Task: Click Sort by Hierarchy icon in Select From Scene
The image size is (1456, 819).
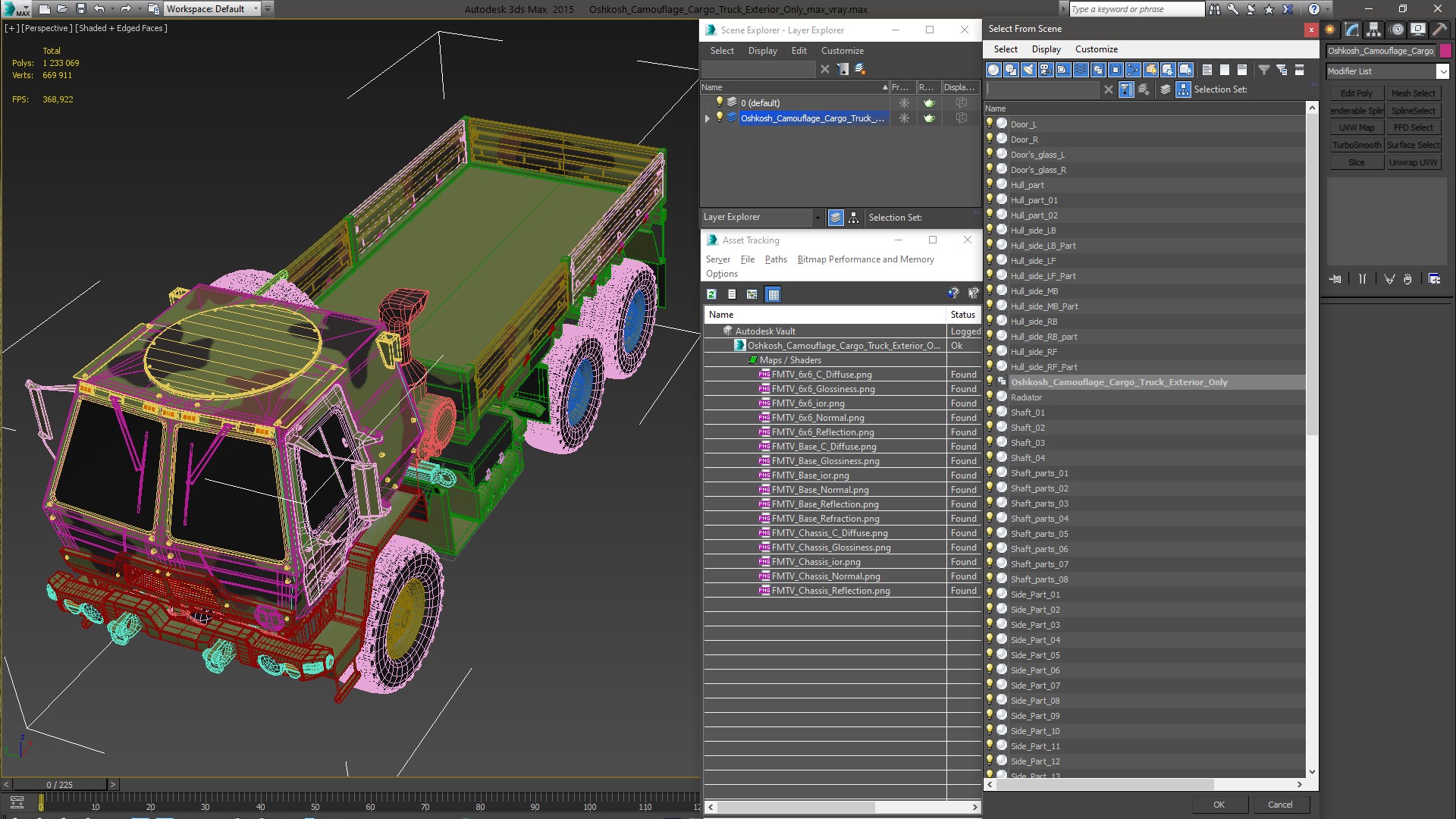Action: point(1183,89)
